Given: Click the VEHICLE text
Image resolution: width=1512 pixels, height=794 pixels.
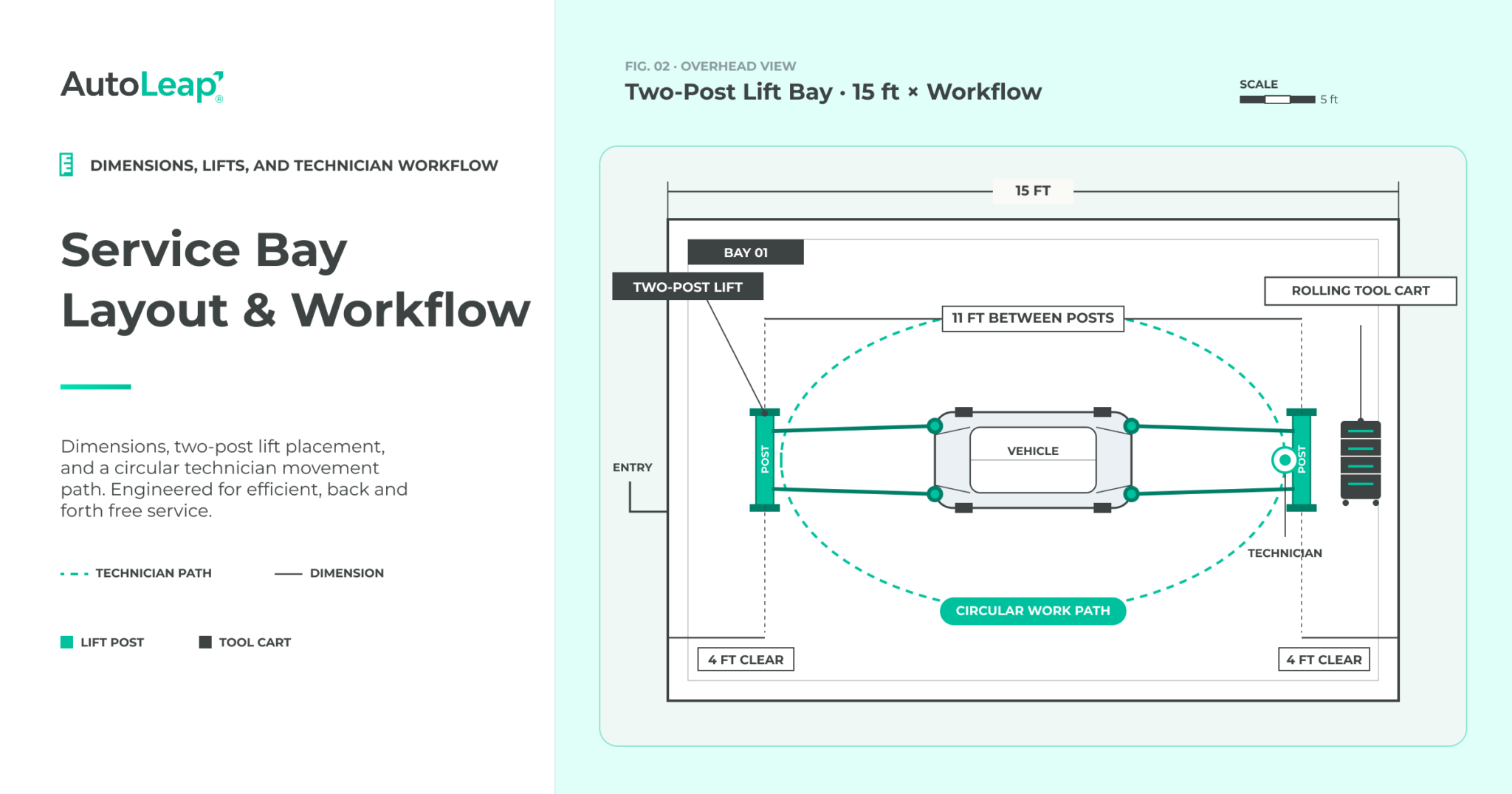Looking at the screenshot, I should click(x=1033, y=451).
